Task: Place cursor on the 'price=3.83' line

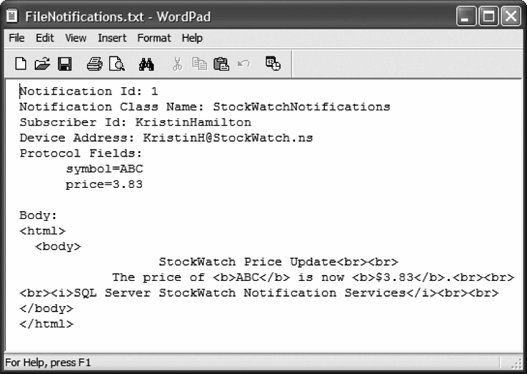Action: [104, 184]
